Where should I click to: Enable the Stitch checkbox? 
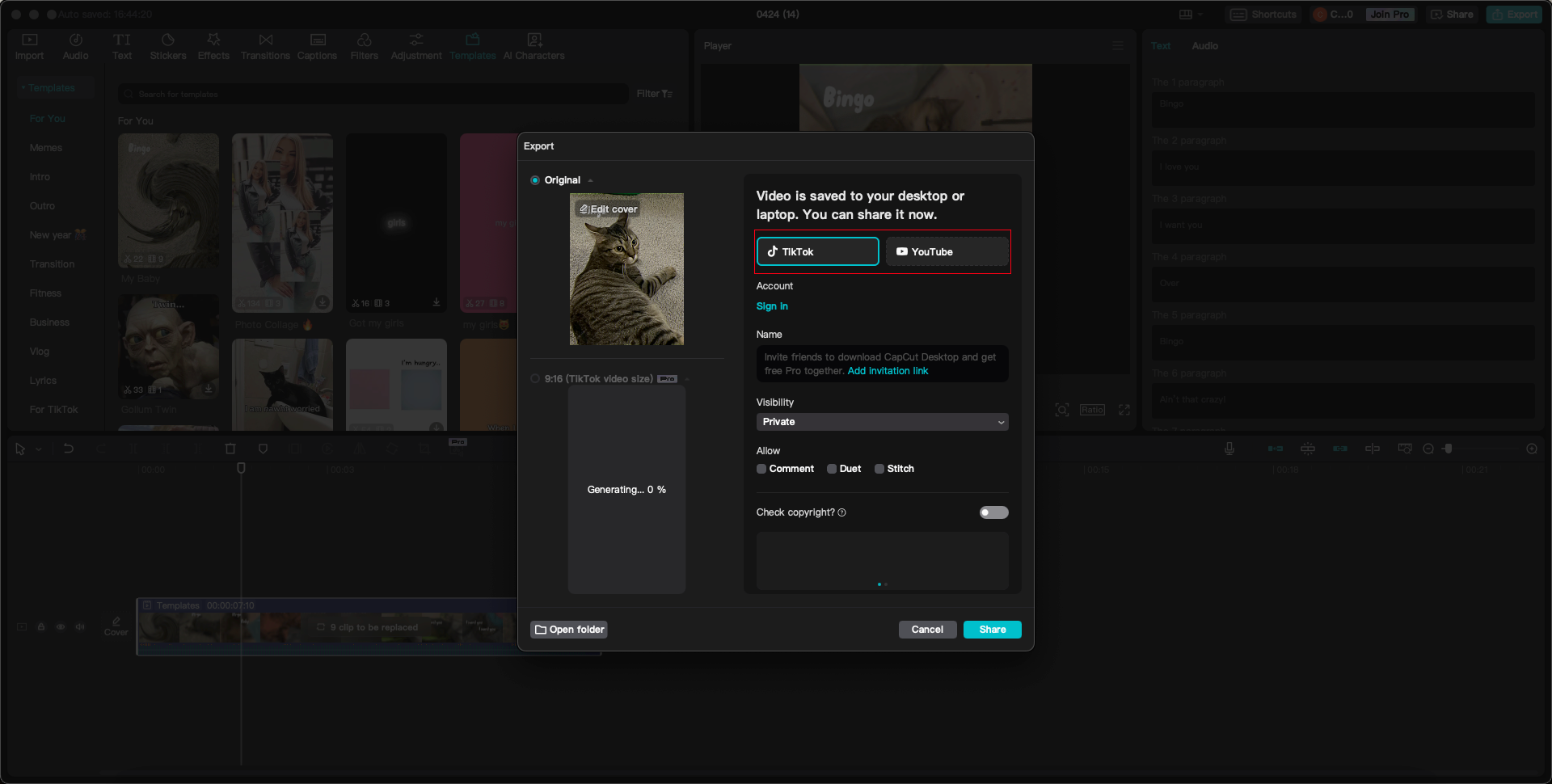point(879,469)
